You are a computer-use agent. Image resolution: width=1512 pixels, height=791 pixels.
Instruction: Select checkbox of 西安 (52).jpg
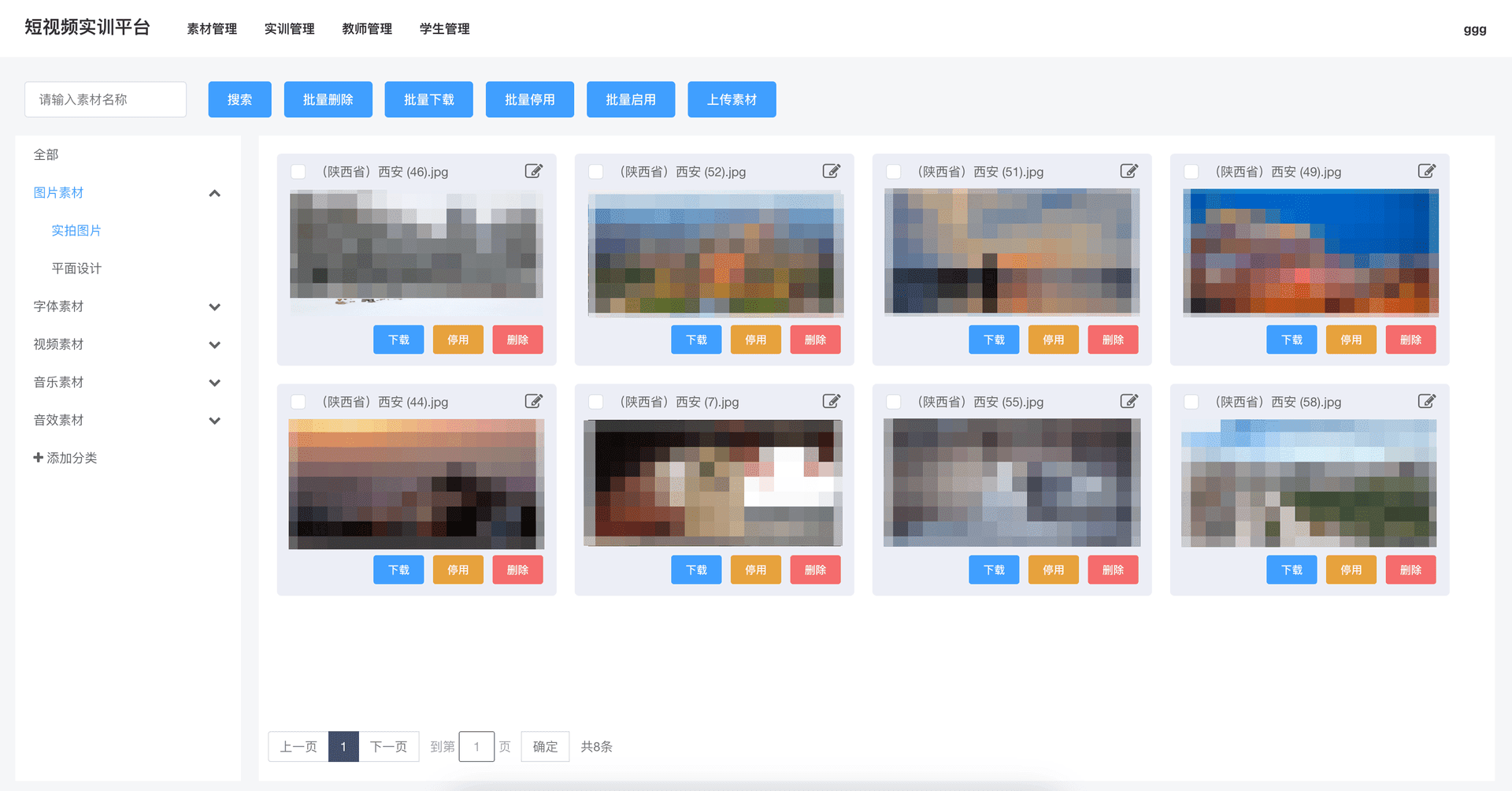coord(596,172)
